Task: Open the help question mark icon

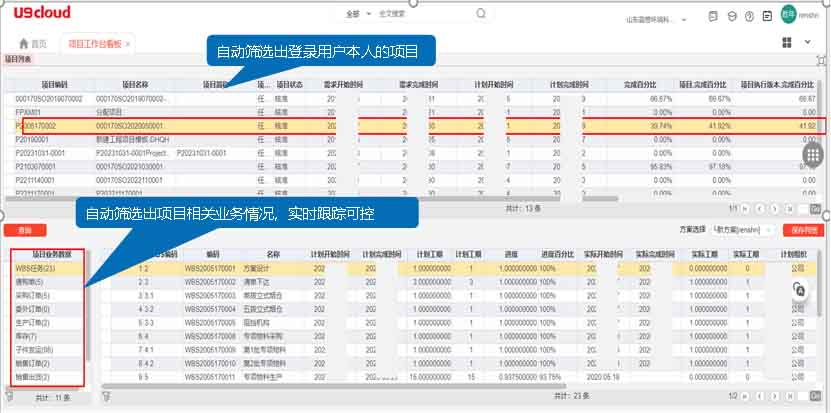Action: tap(749, 16)
